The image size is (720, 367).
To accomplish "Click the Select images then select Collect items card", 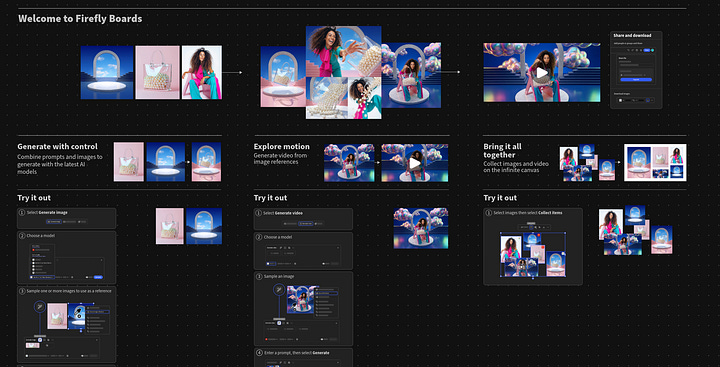I will (x=533, y=247).
